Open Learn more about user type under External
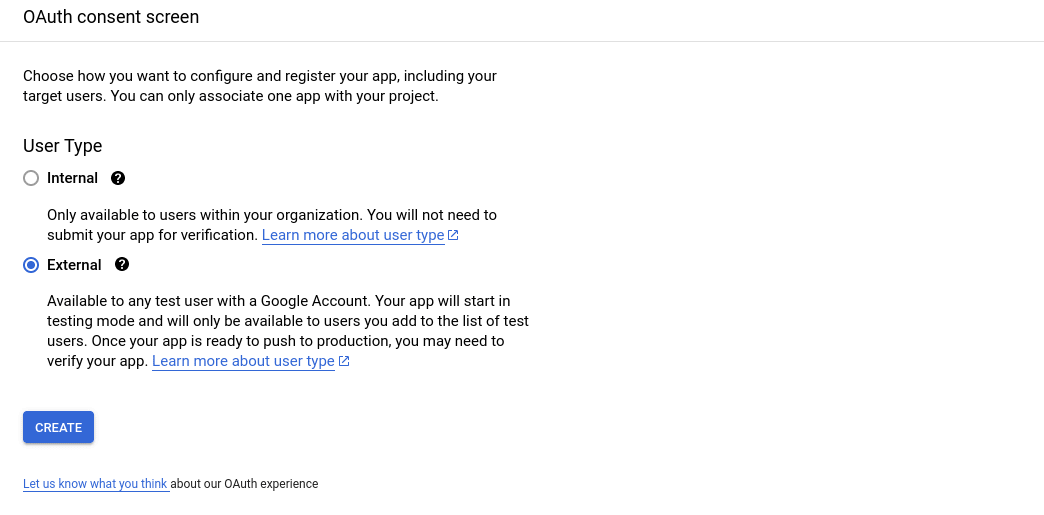Screen dimensions: 1044x515 243,361
